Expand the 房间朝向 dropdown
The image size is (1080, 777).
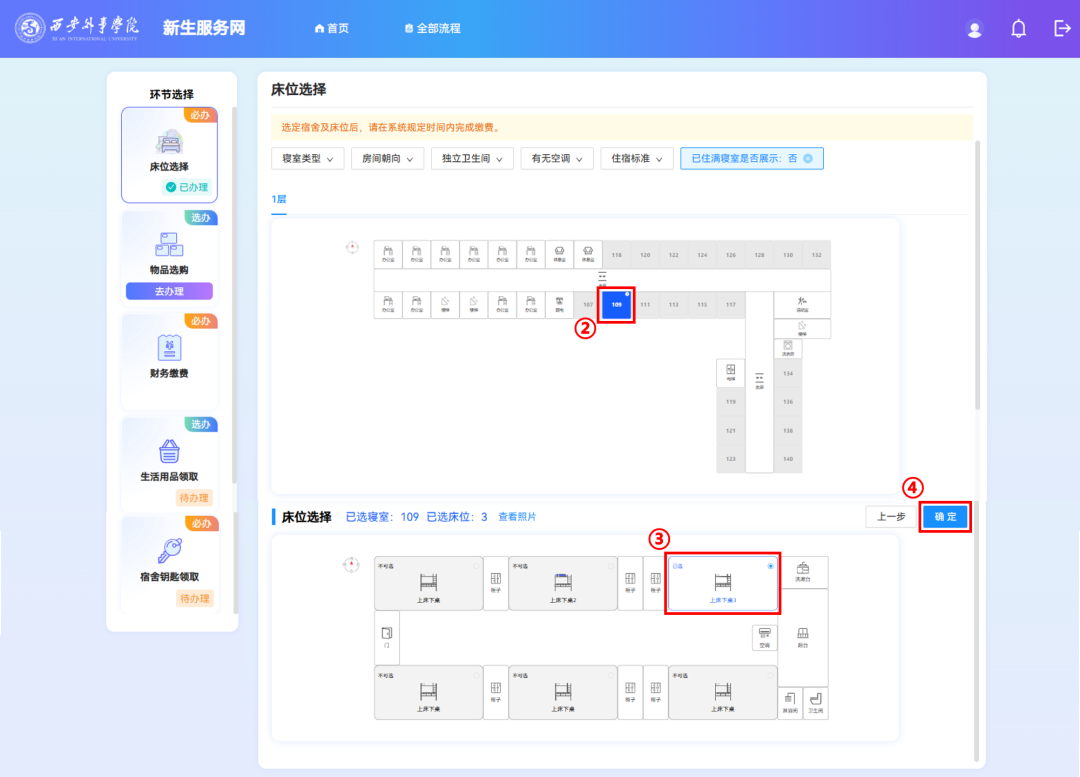(388, 158)
